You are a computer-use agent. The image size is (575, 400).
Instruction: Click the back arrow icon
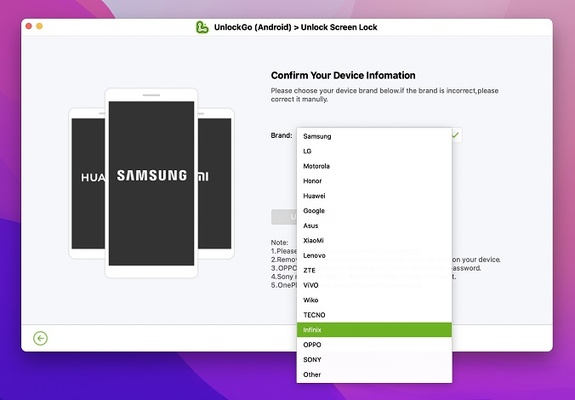tap(40, 338)
